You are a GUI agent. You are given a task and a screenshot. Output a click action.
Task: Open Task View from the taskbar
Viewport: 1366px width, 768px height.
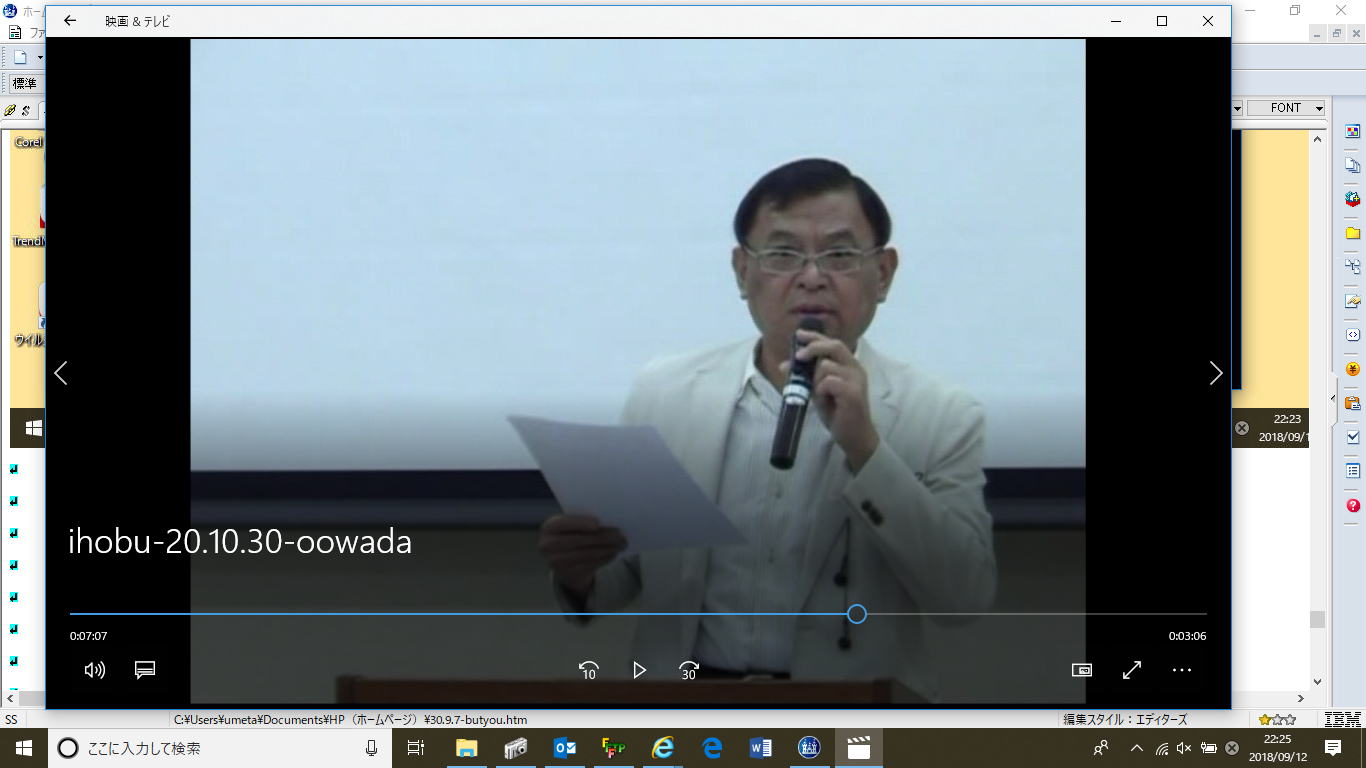click(x=416, y=748)
